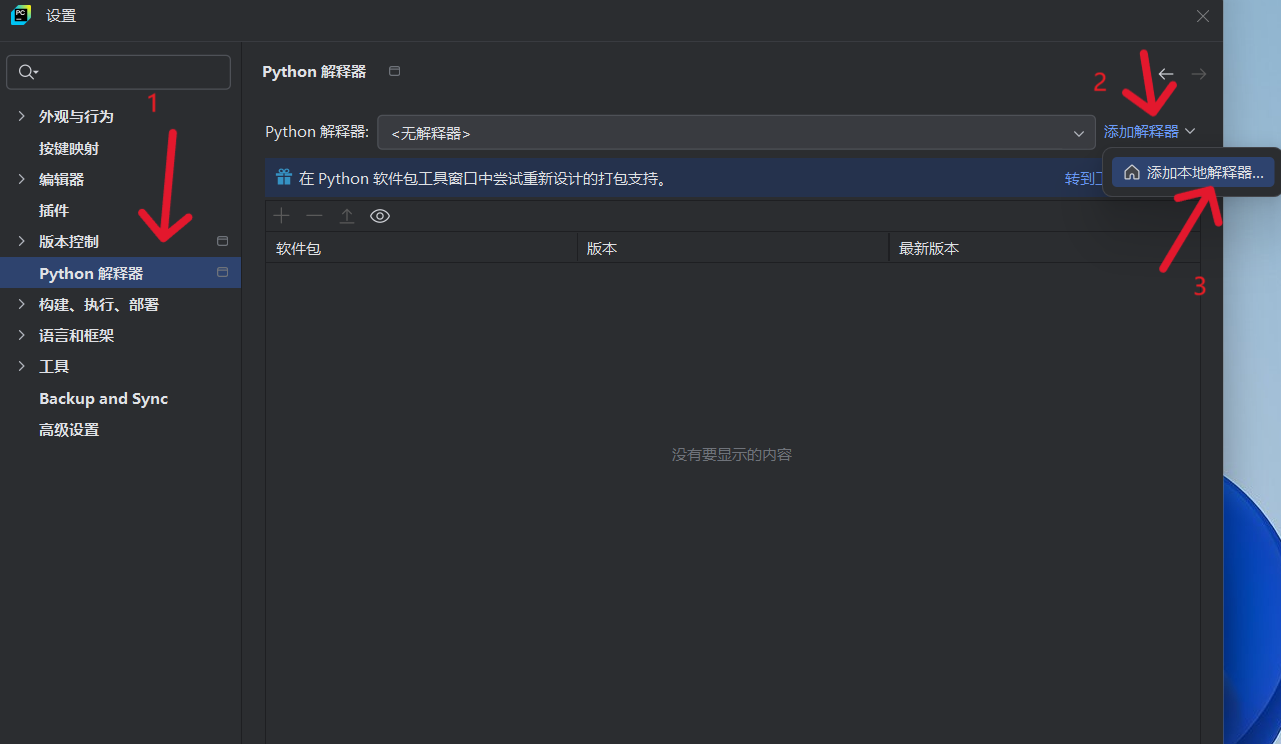Expand the 外观与行为 tree section
Screen dimensions: 1281x744
click(21, 117)
